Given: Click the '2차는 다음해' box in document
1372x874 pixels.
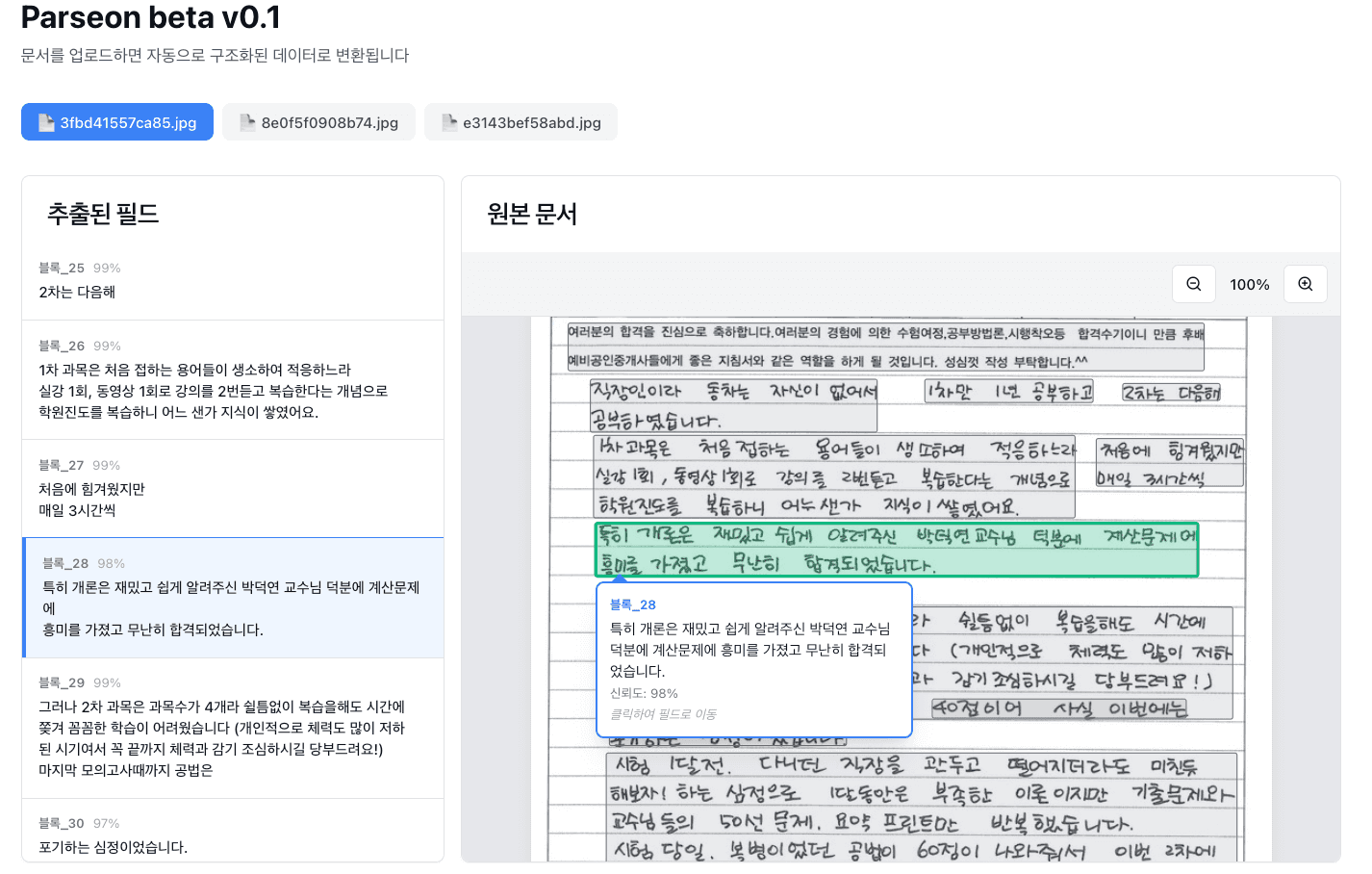Looking at the screenshot, I should coord(1171,393).
